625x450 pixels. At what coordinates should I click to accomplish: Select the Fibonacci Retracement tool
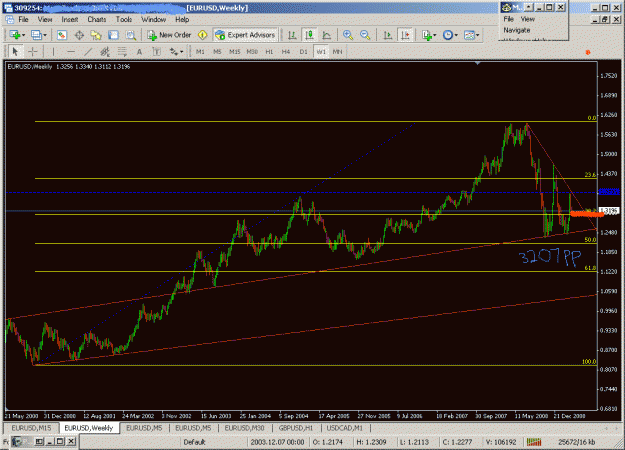[122, 51]
